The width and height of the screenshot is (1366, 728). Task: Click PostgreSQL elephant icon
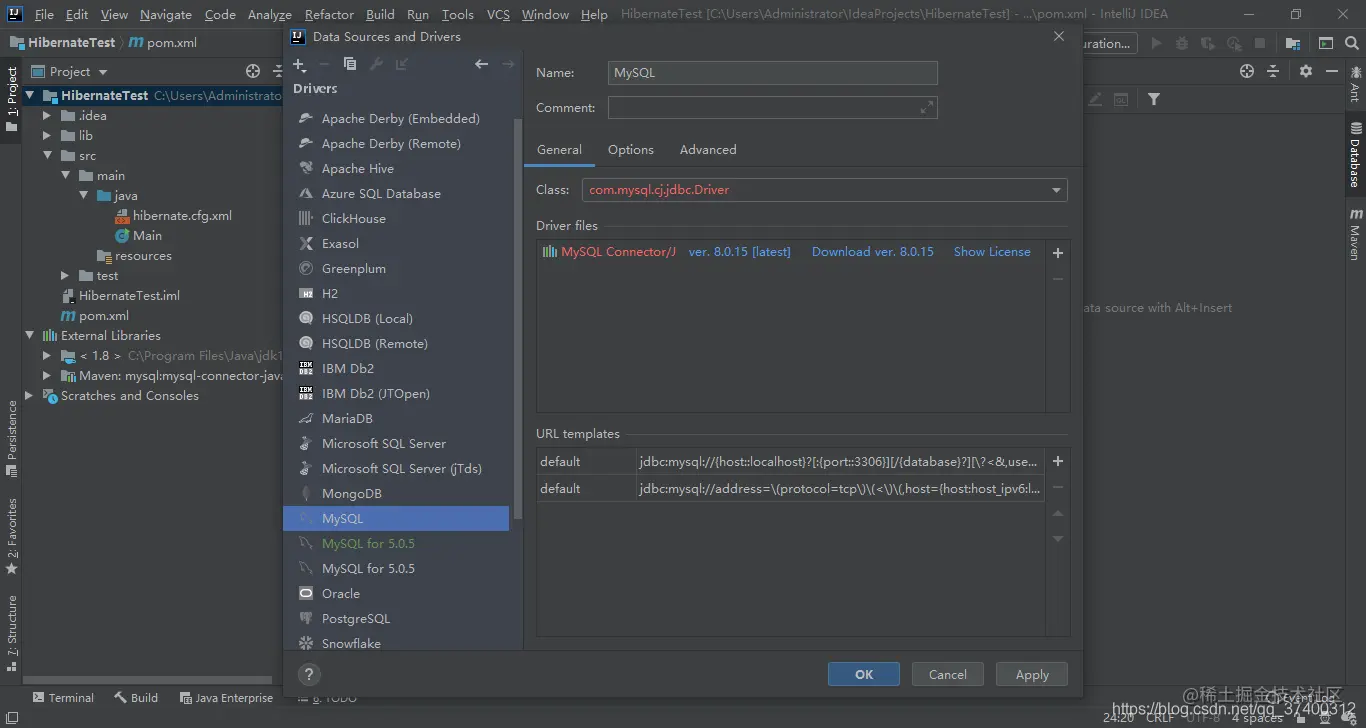306,618
